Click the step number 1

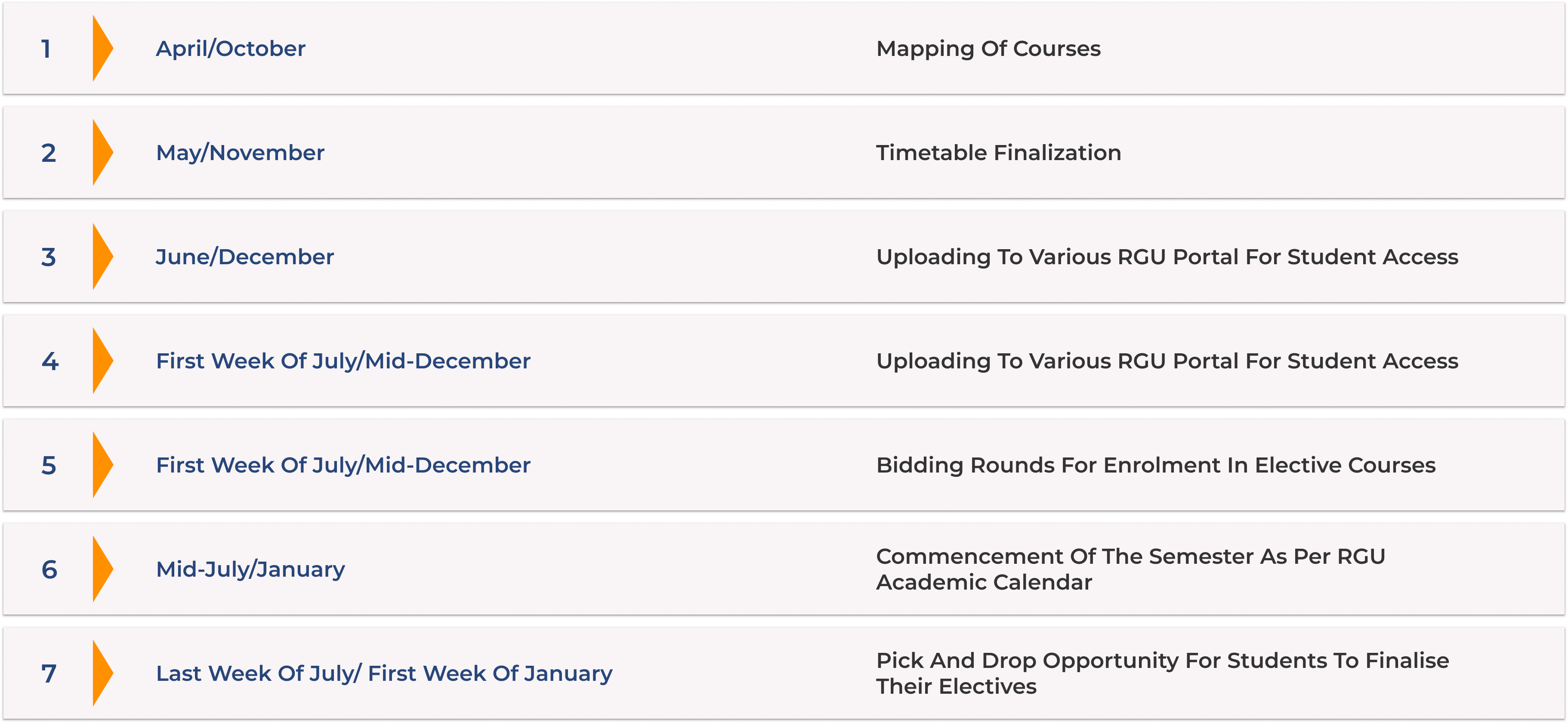(x=46, y=49)
